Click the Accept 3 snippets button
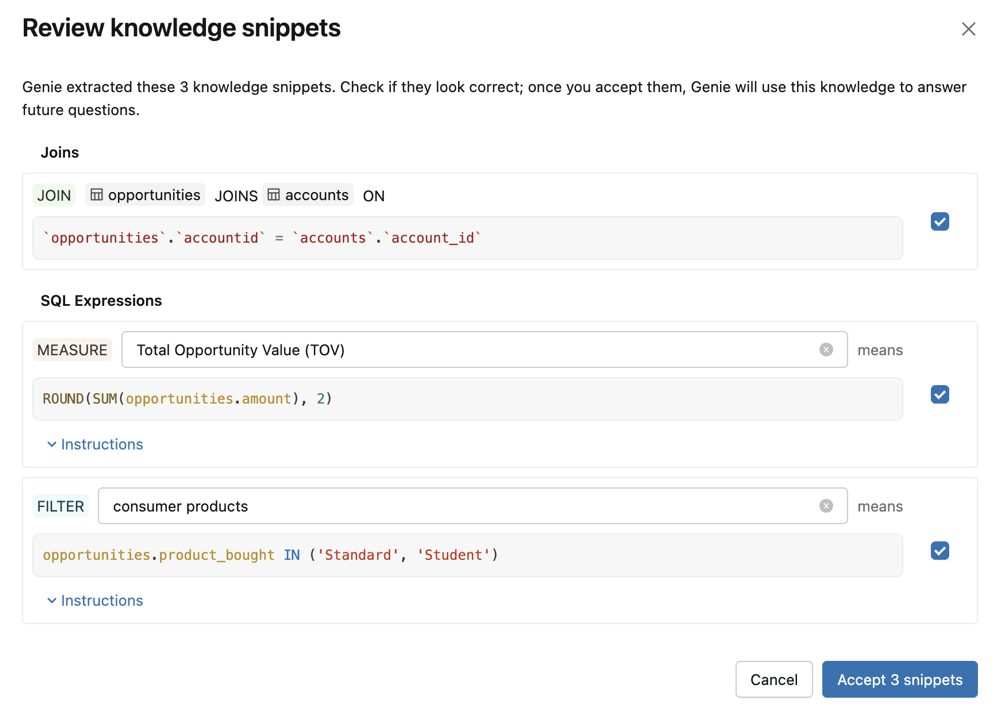1000x722 pixels. (899, 679)
